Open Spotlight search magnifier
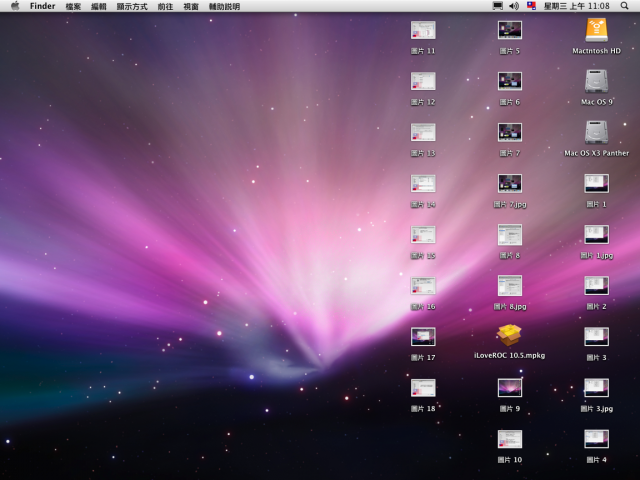 (x=624, y=6)
